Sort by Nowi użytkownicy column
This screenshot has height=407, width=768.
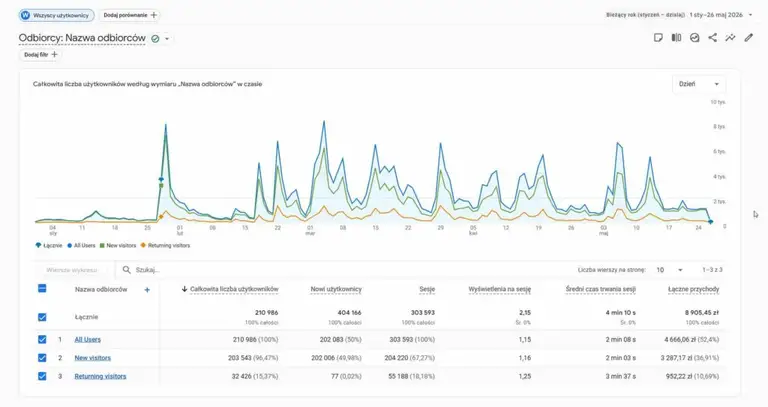336,289
